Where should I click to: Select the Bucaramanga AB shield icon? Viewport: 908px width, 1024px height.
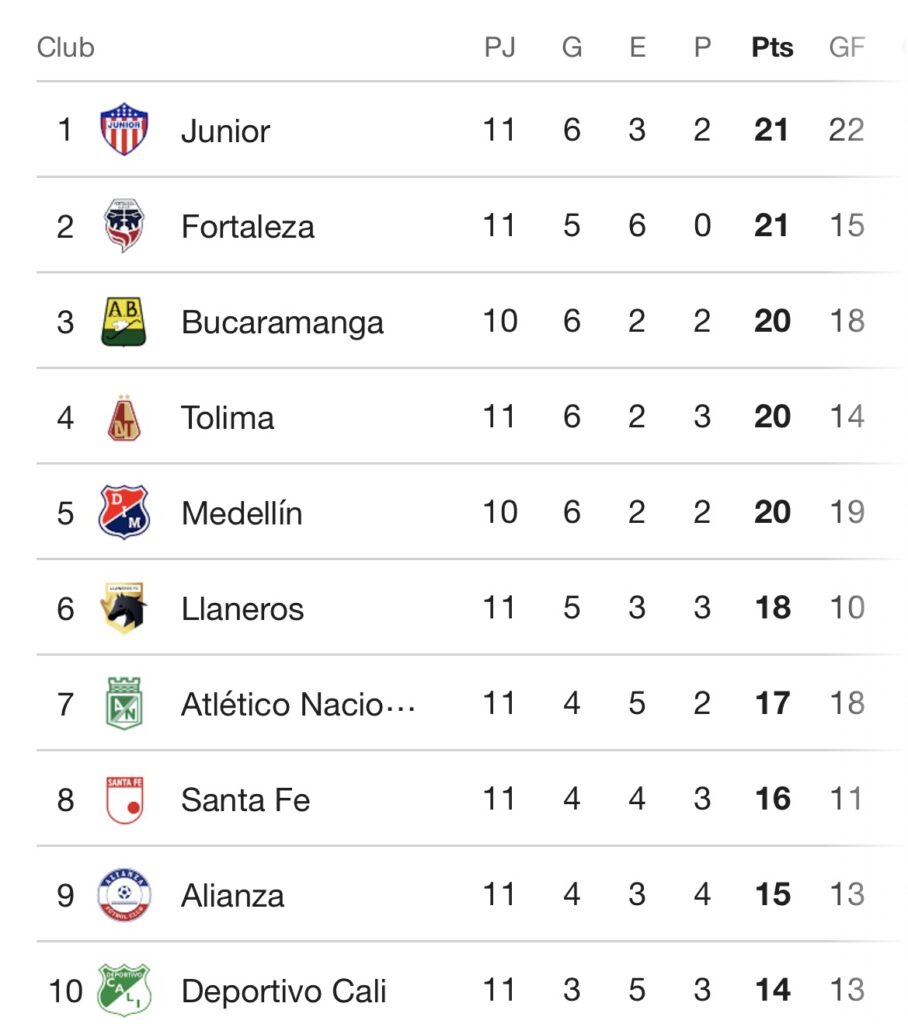point(124,321)
